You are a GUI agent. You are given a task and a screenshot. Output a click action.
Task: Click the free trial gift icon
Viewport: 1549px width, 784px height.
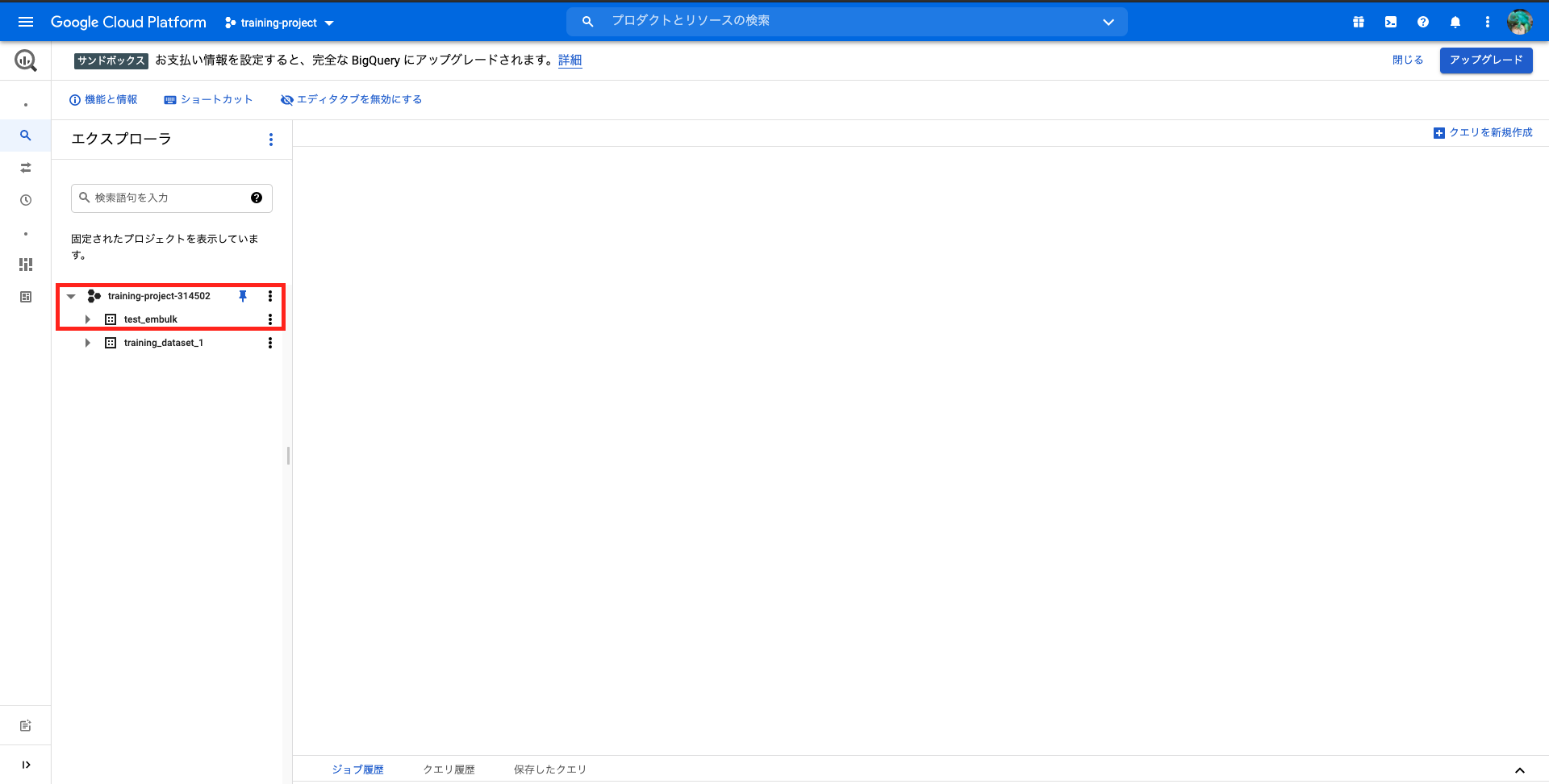tap(1358, 22)
